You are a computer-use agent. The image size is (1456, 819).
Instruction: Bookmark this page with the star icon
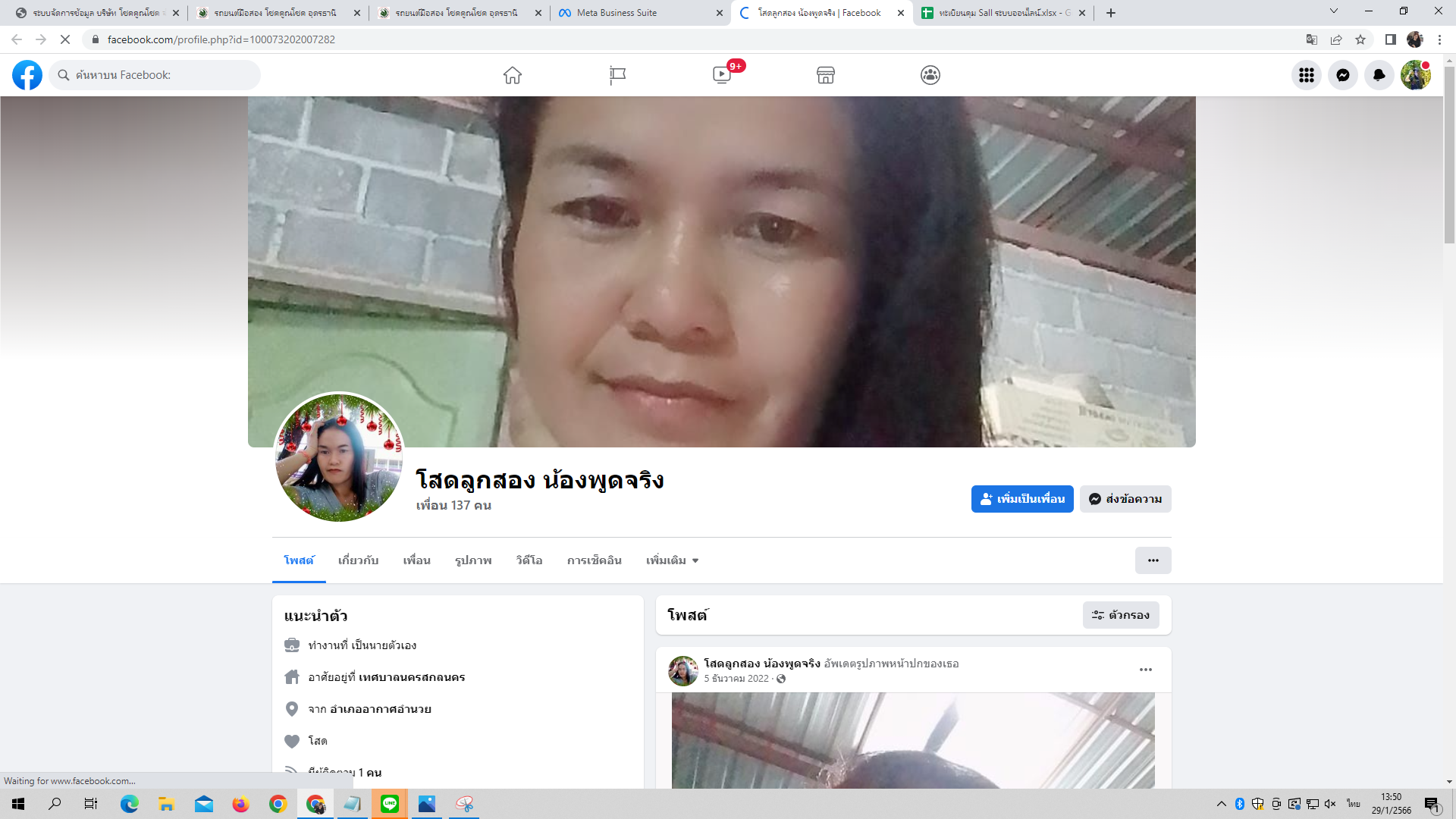(x=1360, y=39)
